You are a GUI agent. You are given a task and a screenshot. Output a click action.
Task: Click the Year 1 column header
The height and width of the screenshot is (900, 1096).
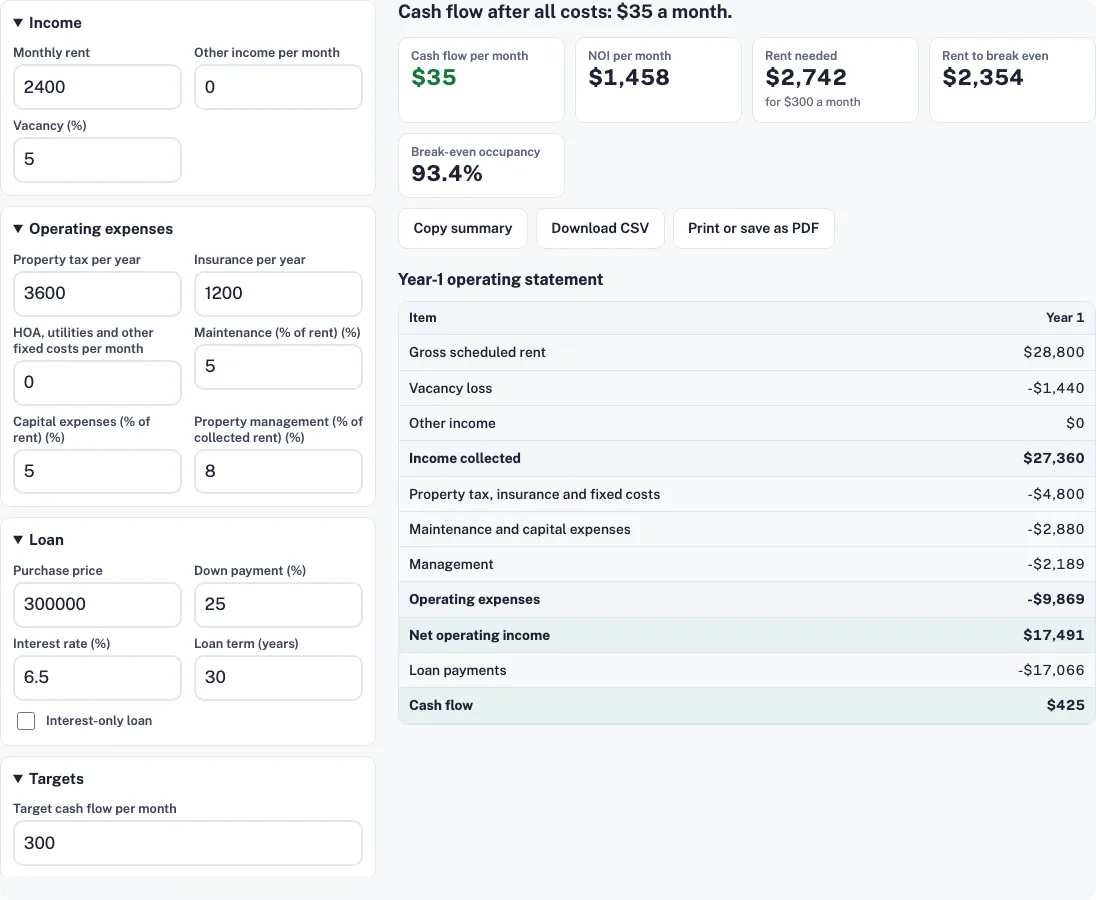pos(1065,318)
